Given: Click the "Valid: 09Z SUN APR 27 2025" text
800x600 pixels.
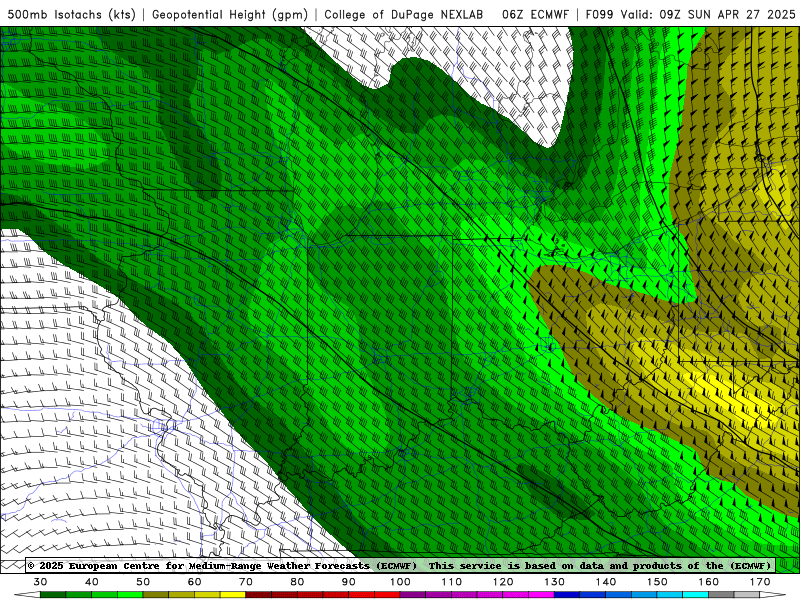Looking at the screenshot, I should coord(708,14).
